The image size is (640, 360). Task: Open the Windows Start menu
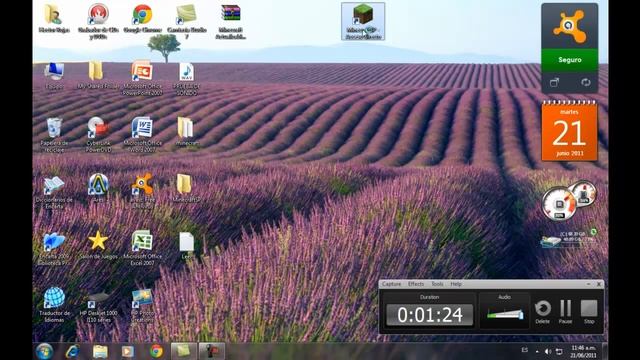point(44,351)
